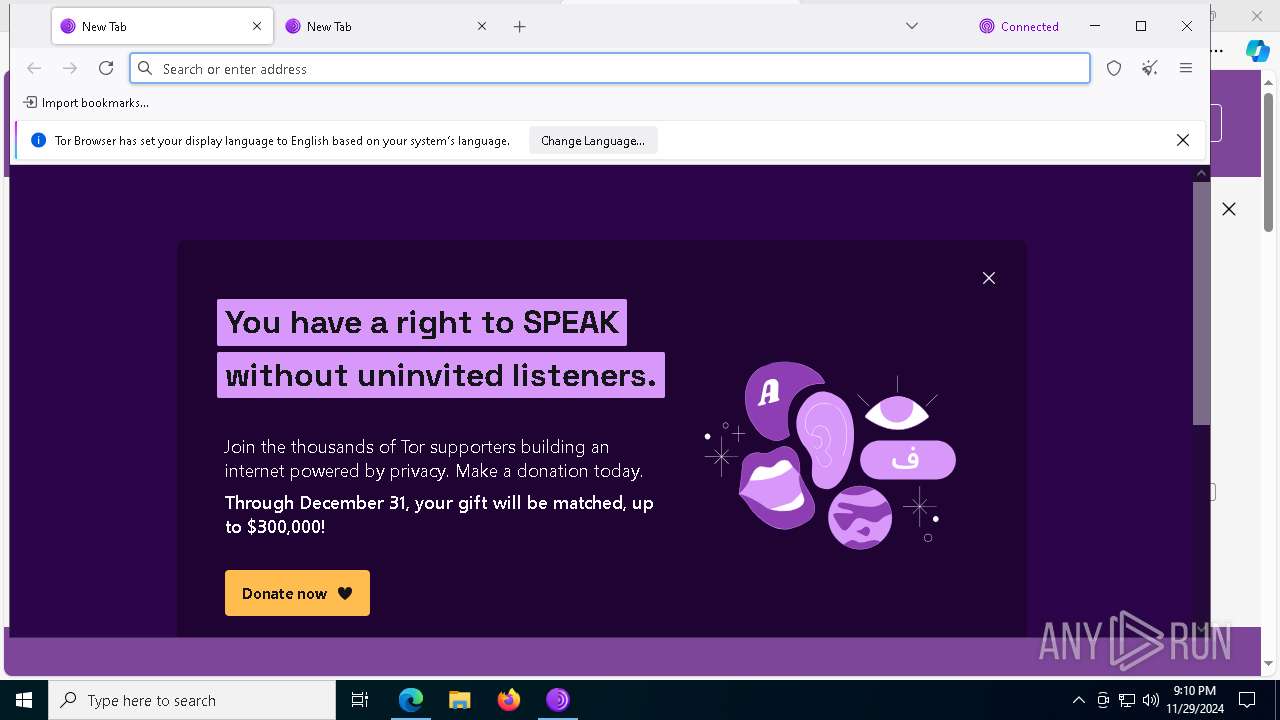Dismiss the language notification bar
1280x720 pixels.
point(1183,141)
